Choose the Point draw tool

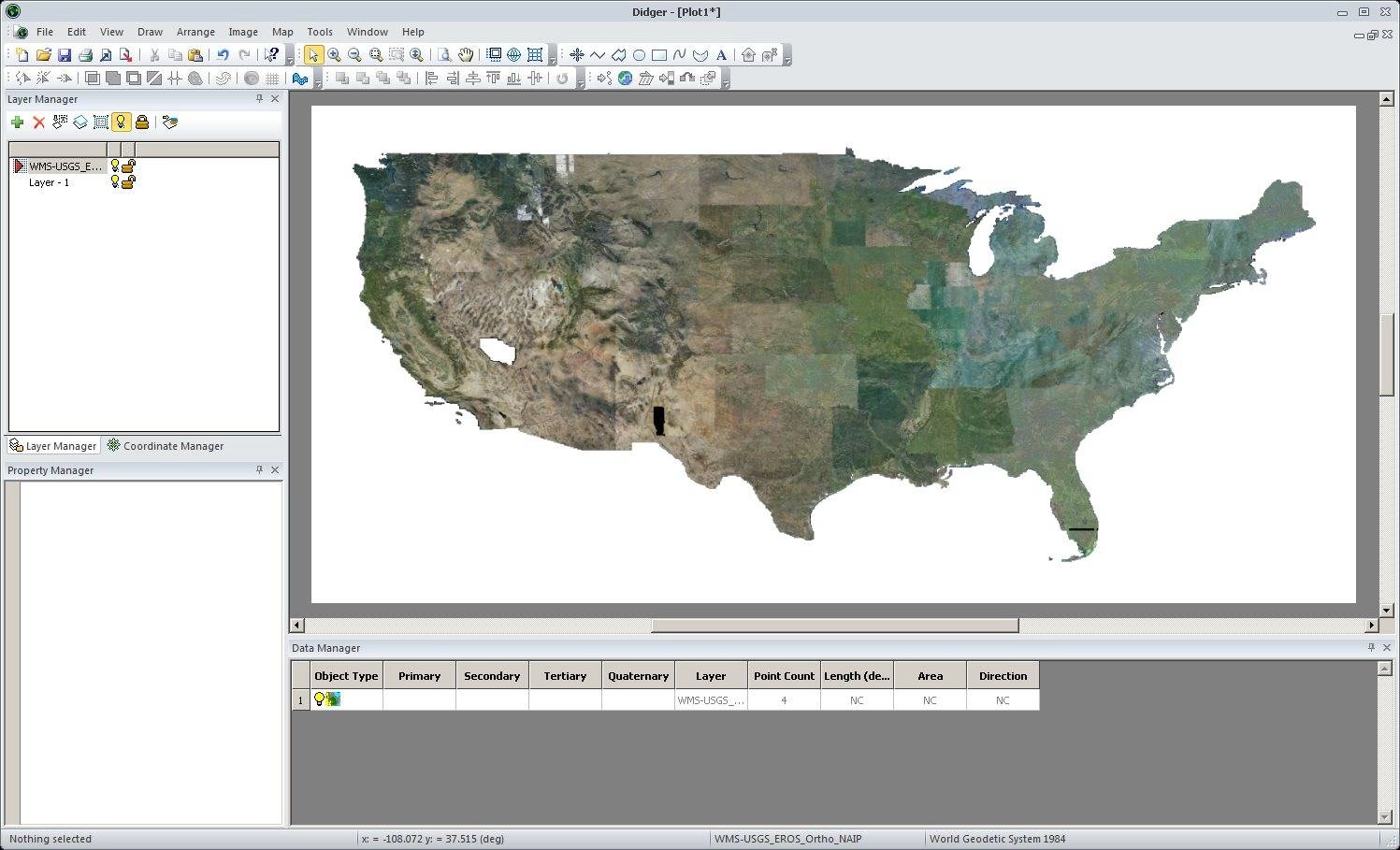[577, 55]
